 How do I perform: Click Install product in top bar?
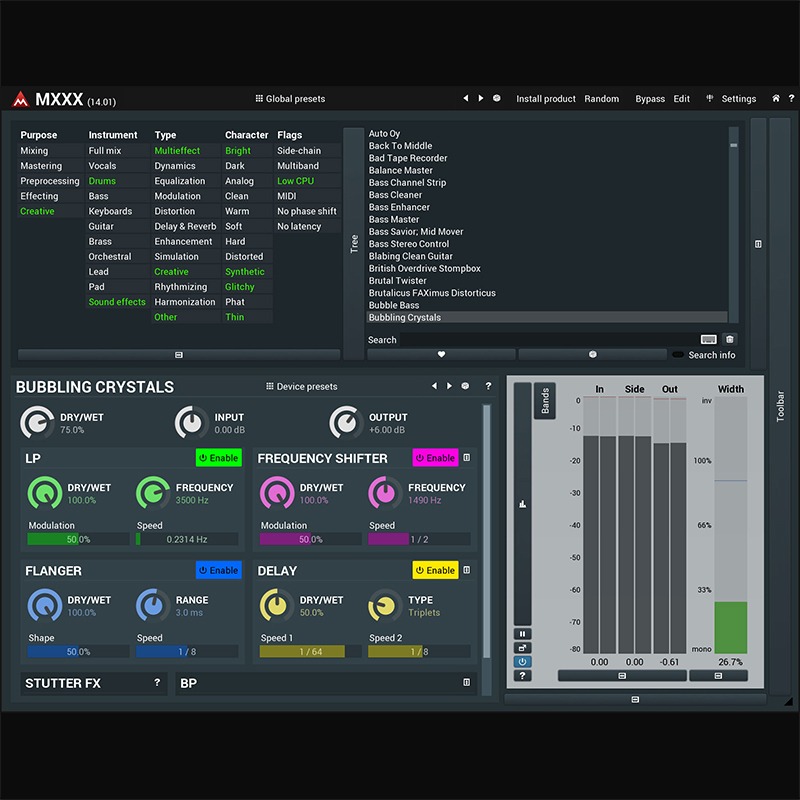pos(545,98)
